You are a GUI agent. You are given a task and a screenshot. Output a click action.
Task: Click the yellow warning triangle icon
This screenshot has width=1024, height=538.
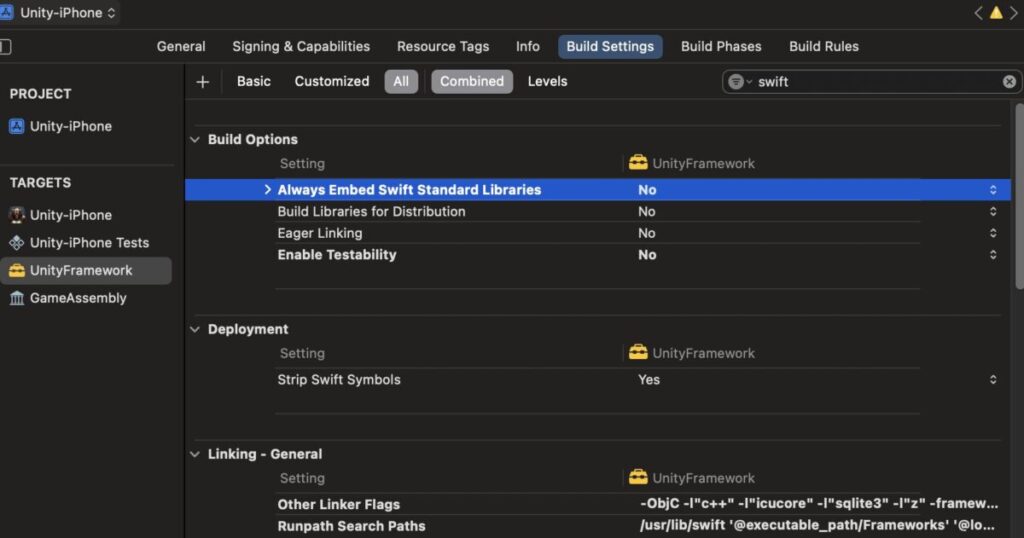pyautogui.click(x=996, y=12)
